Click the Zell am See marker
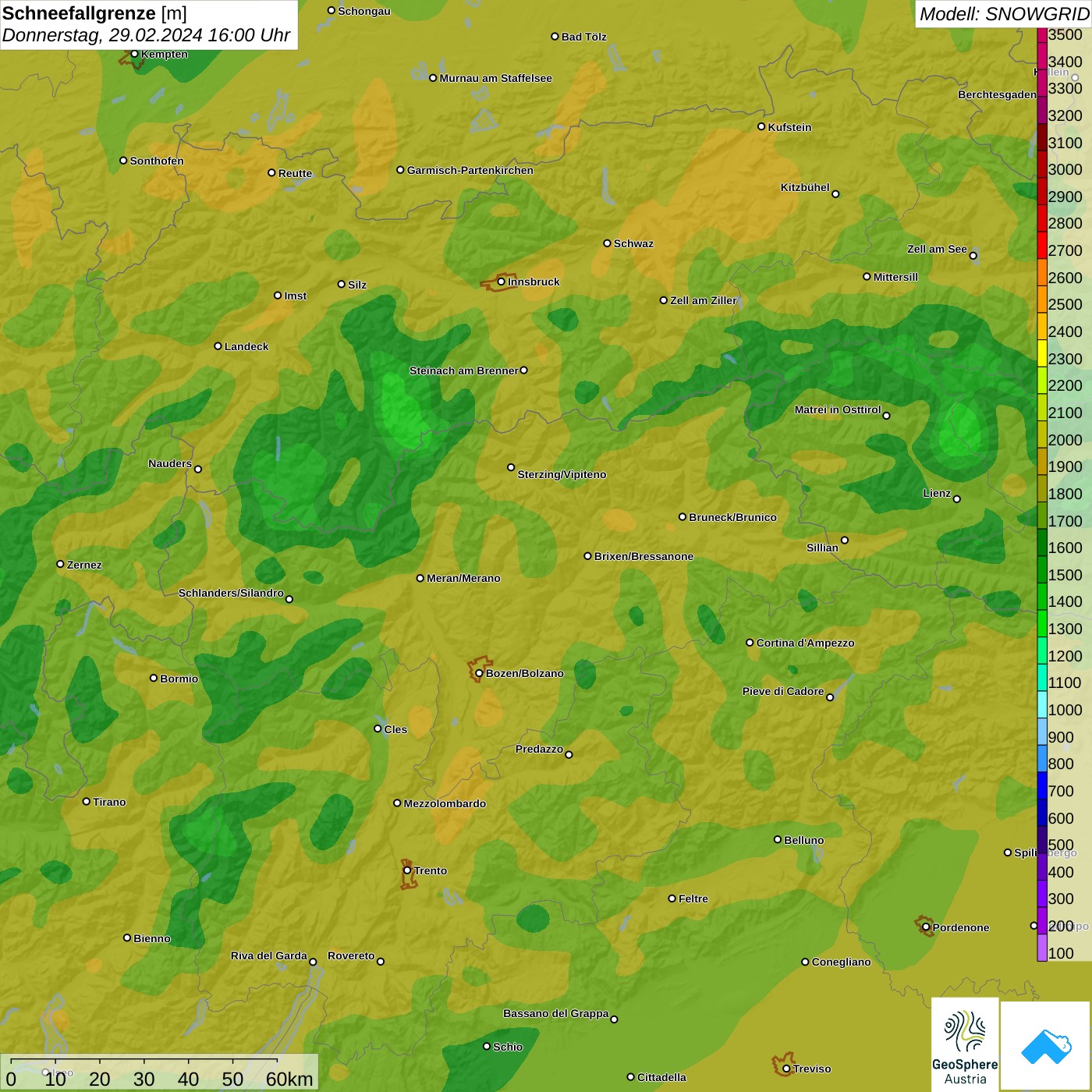Image resolution: width=1092 pixels, height=1092 pixels. tap(973, 255)
